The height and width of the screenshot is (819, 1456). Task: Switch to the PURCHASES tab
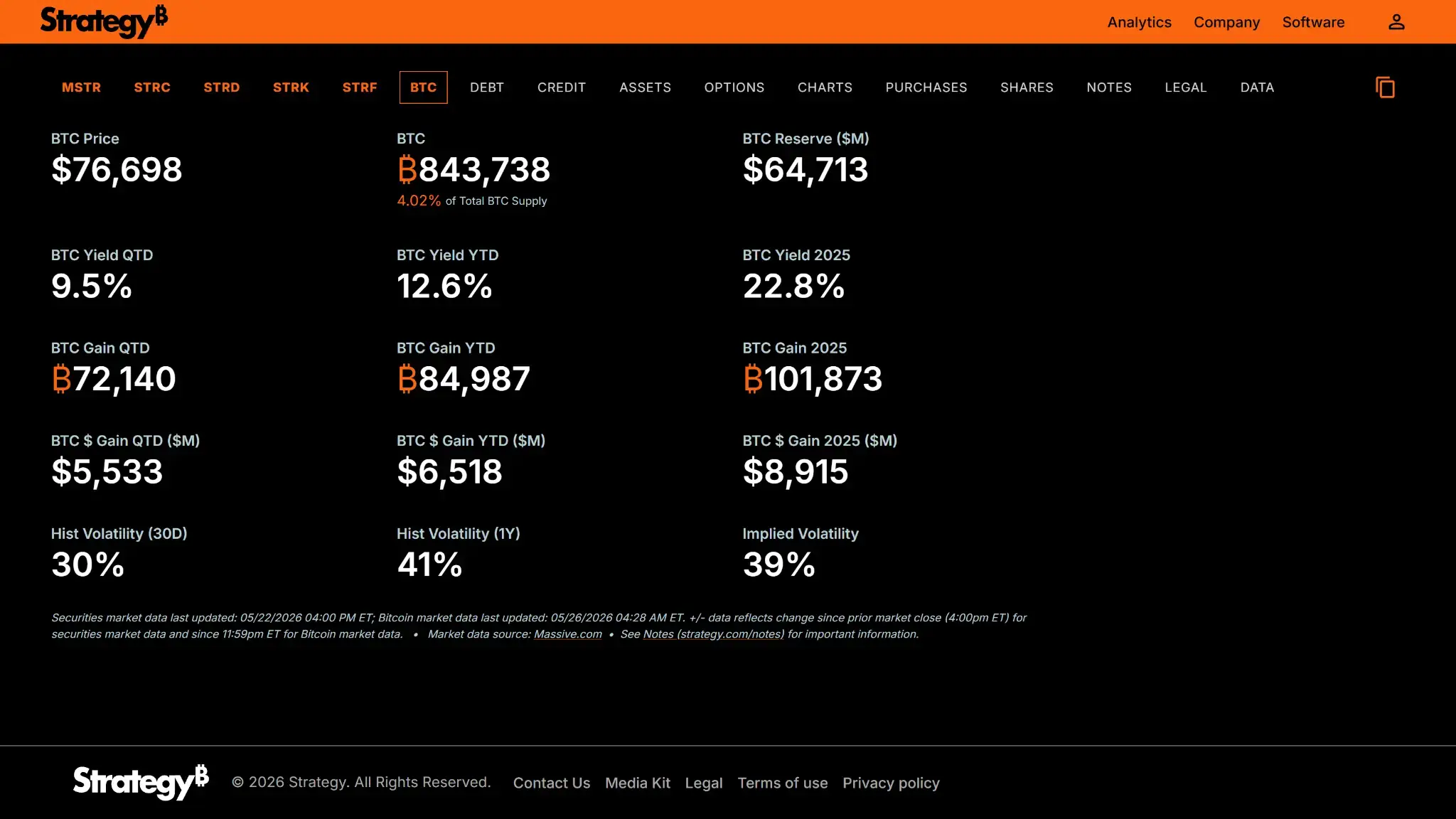pos(926,87)
